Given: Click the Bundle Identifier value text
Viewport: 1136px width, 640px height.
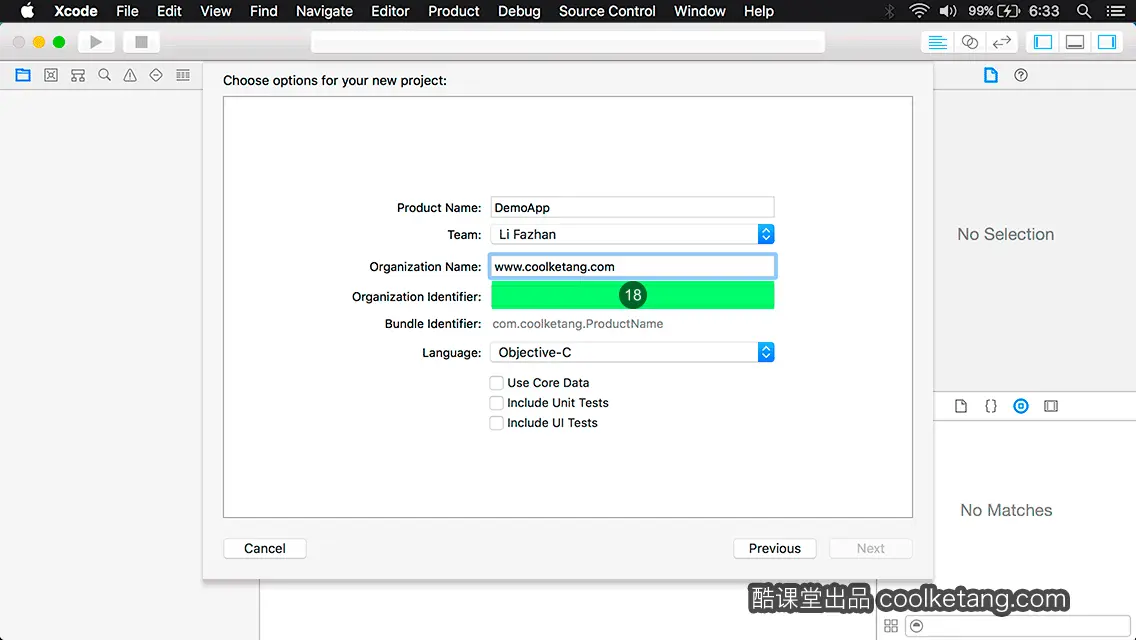Looking at the screenshot, I should tap(577, 324).
